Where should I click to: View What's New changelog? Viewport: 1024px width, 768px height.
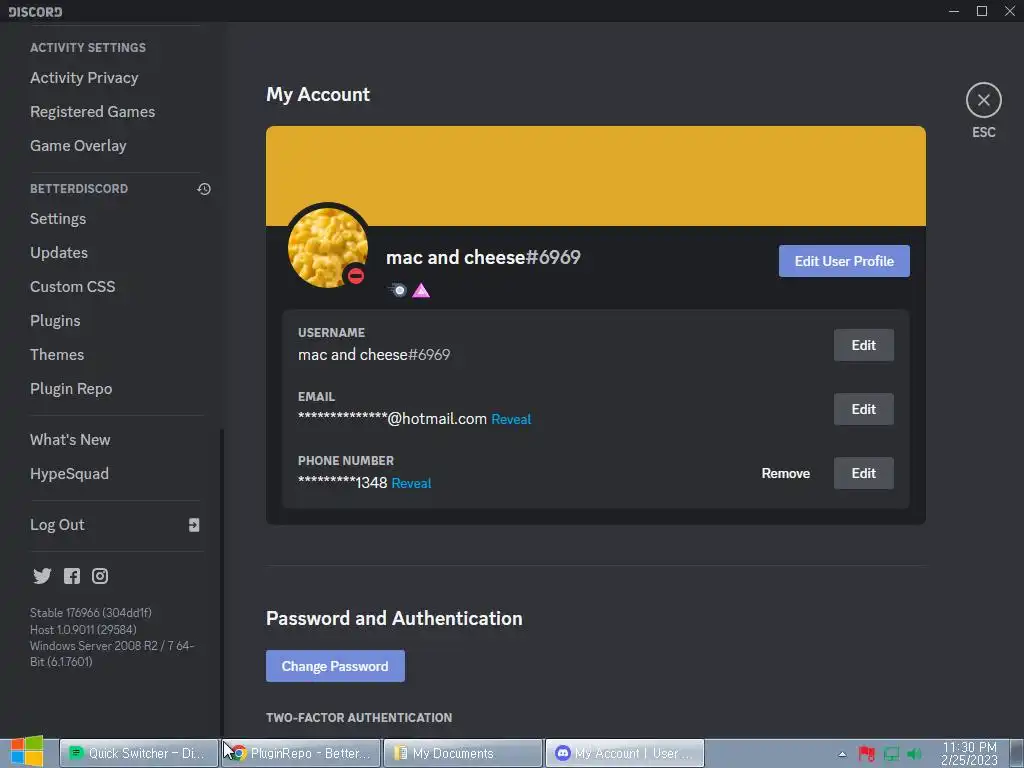point(70,440)
